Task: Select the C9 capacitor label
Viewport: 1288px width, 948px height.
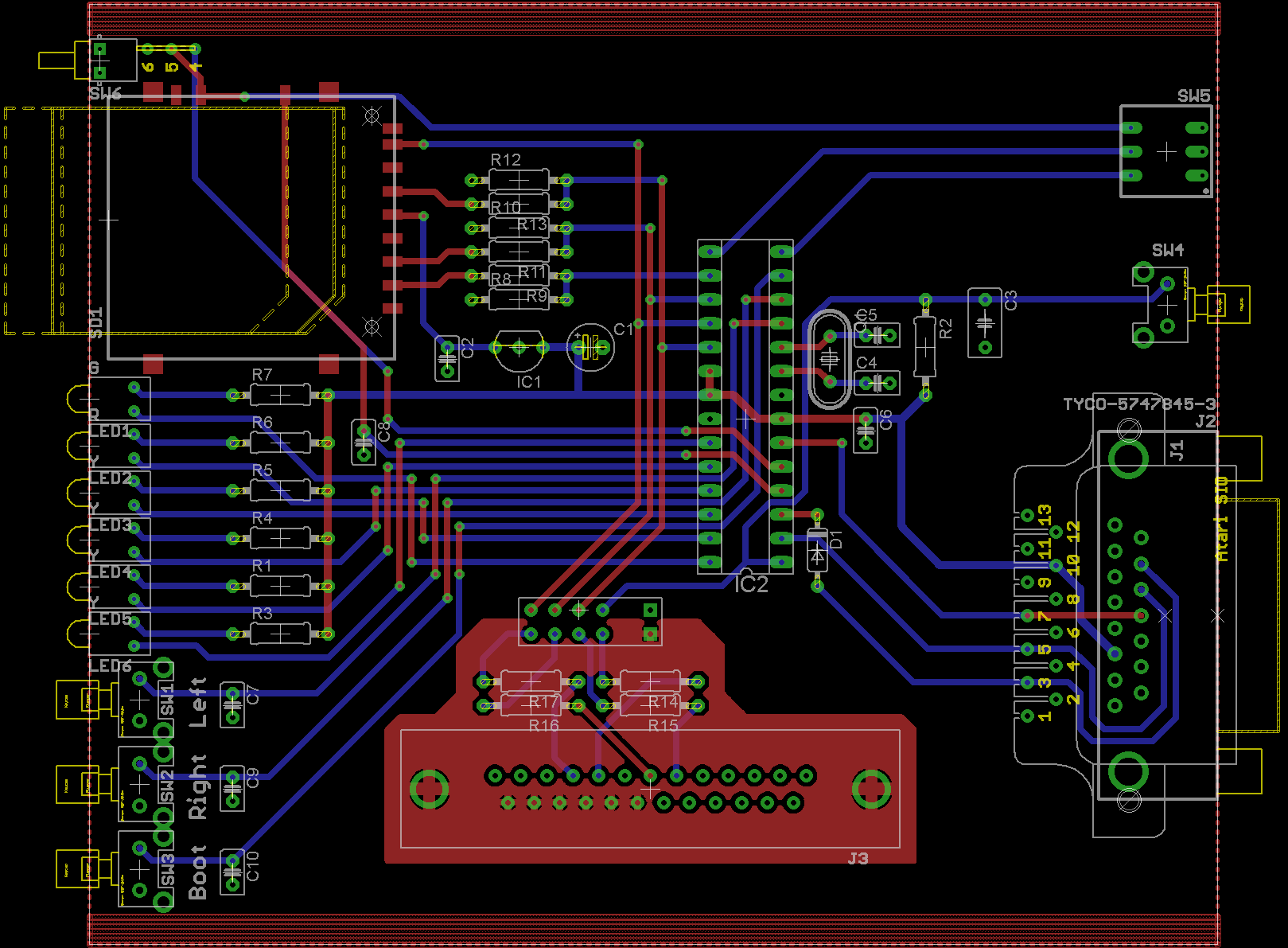Action: (x=253, y=778)
